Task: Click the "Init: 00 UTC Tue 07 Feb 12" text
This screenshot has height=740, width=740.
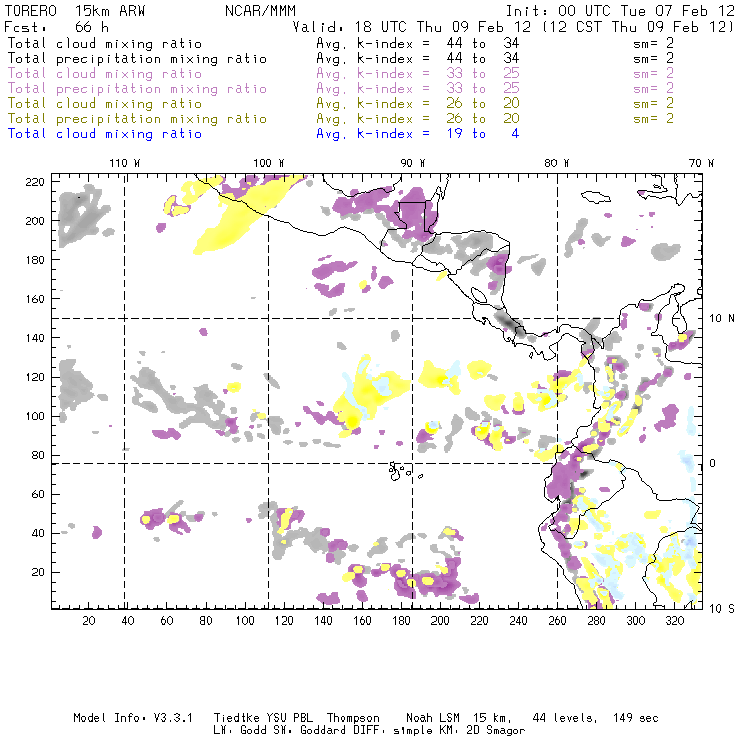Action: (620, 11)
